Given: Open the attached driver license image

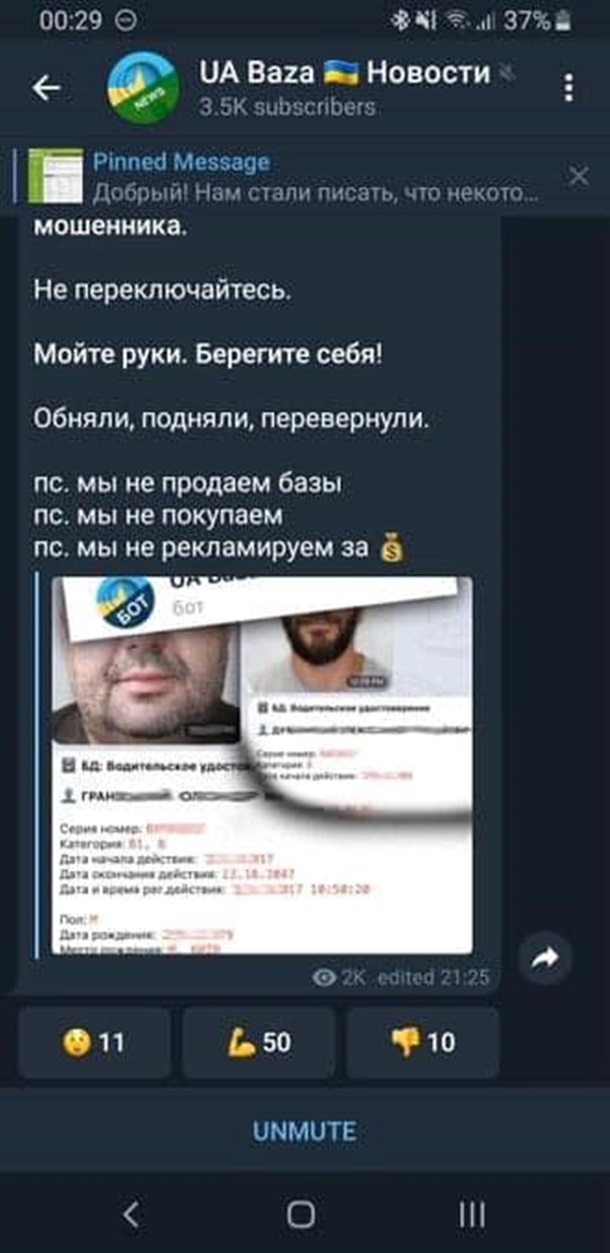Looking at the screenshot, I should coord(261,765).
